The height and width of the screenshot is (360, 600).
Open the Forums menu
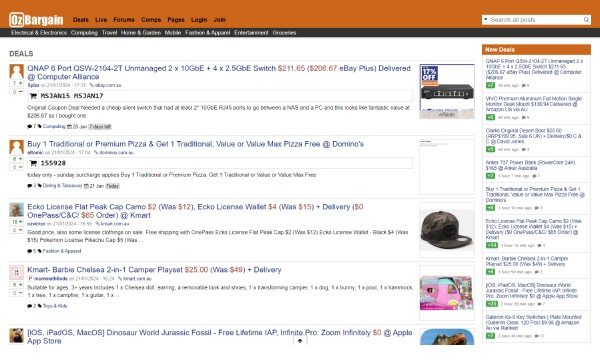[124, 20]
